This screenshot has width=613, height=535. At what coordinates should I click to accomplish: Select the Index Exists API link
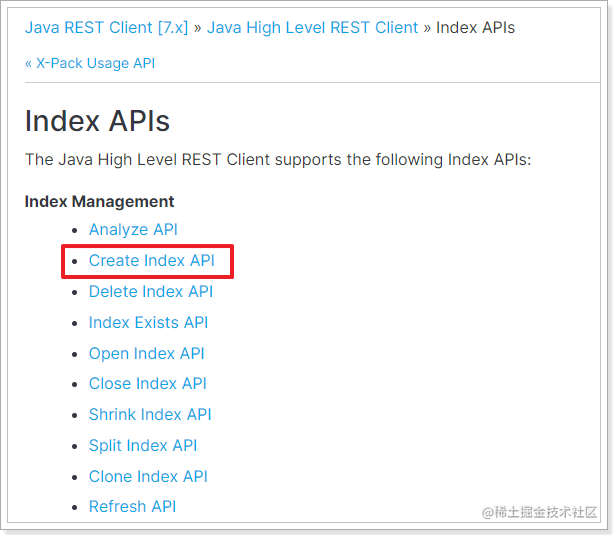(148, 323)
